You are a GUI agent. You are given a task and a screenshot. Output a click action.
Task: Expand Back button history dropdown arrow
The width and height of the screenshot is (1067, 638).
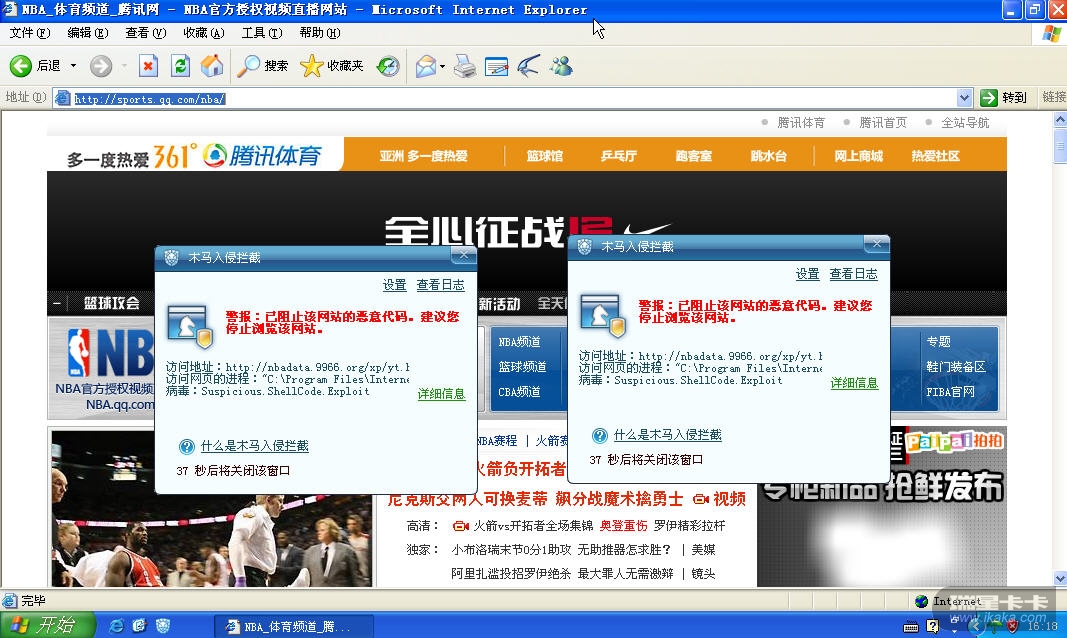coord(73,66)
